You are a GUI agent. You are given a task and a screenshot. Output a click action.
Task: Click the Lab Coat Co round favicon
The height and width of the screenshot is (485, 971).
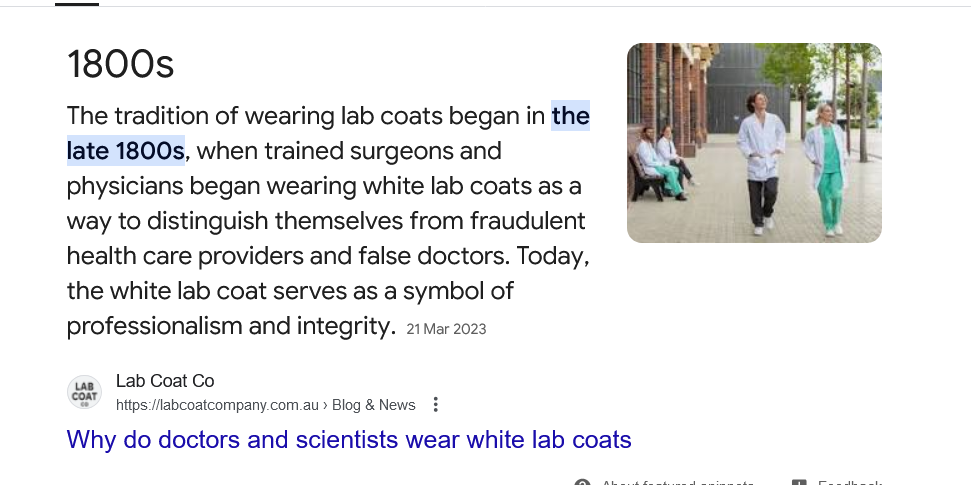click(x=84, y=392)
